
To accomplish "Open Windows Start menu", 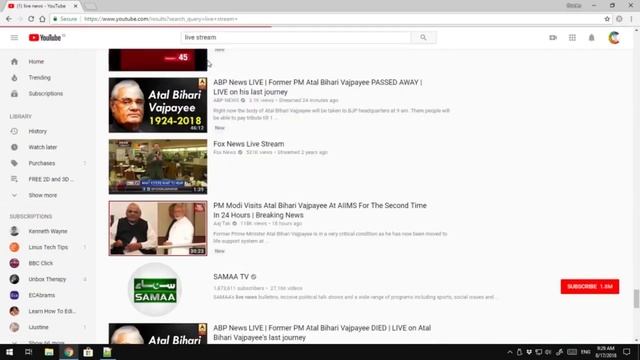I will (9, 352).
